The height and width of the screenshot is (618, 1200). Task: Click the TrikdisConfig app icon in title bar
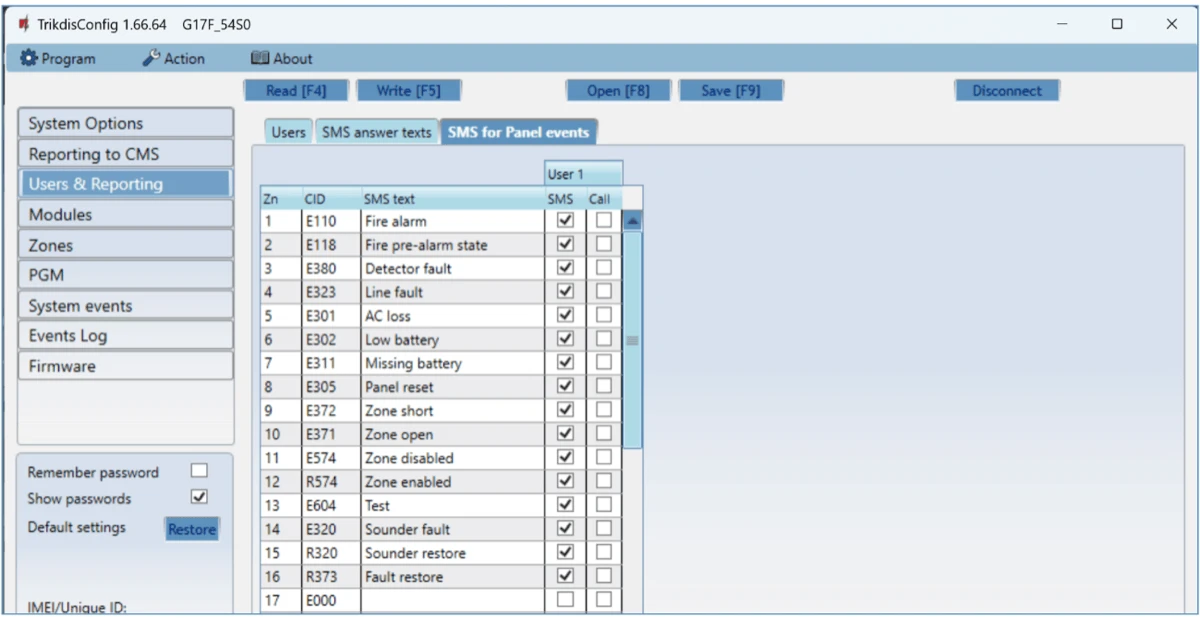[24, 24]
